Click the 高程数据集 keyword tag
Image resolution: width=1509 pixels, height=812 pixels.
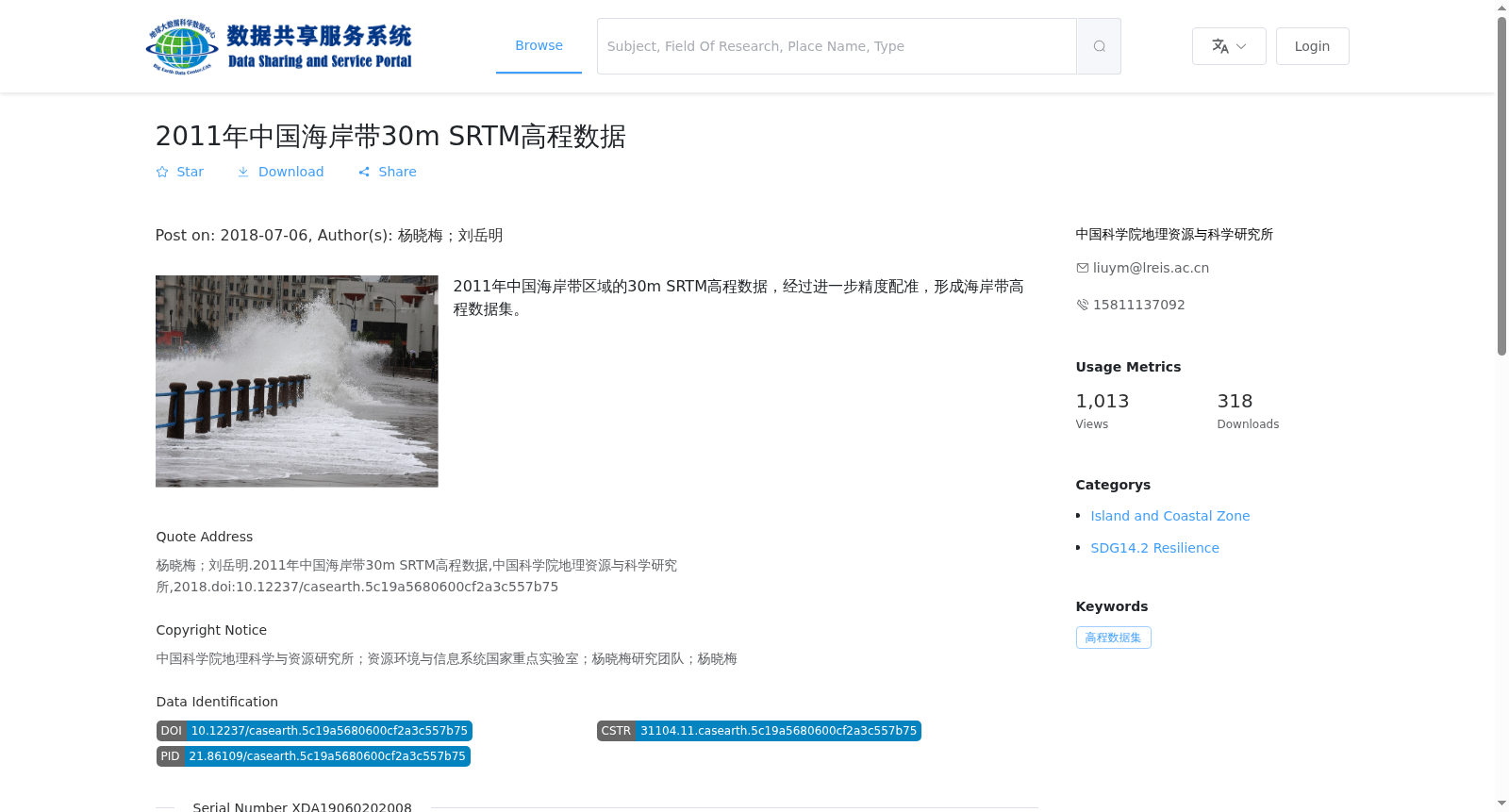1113,638
